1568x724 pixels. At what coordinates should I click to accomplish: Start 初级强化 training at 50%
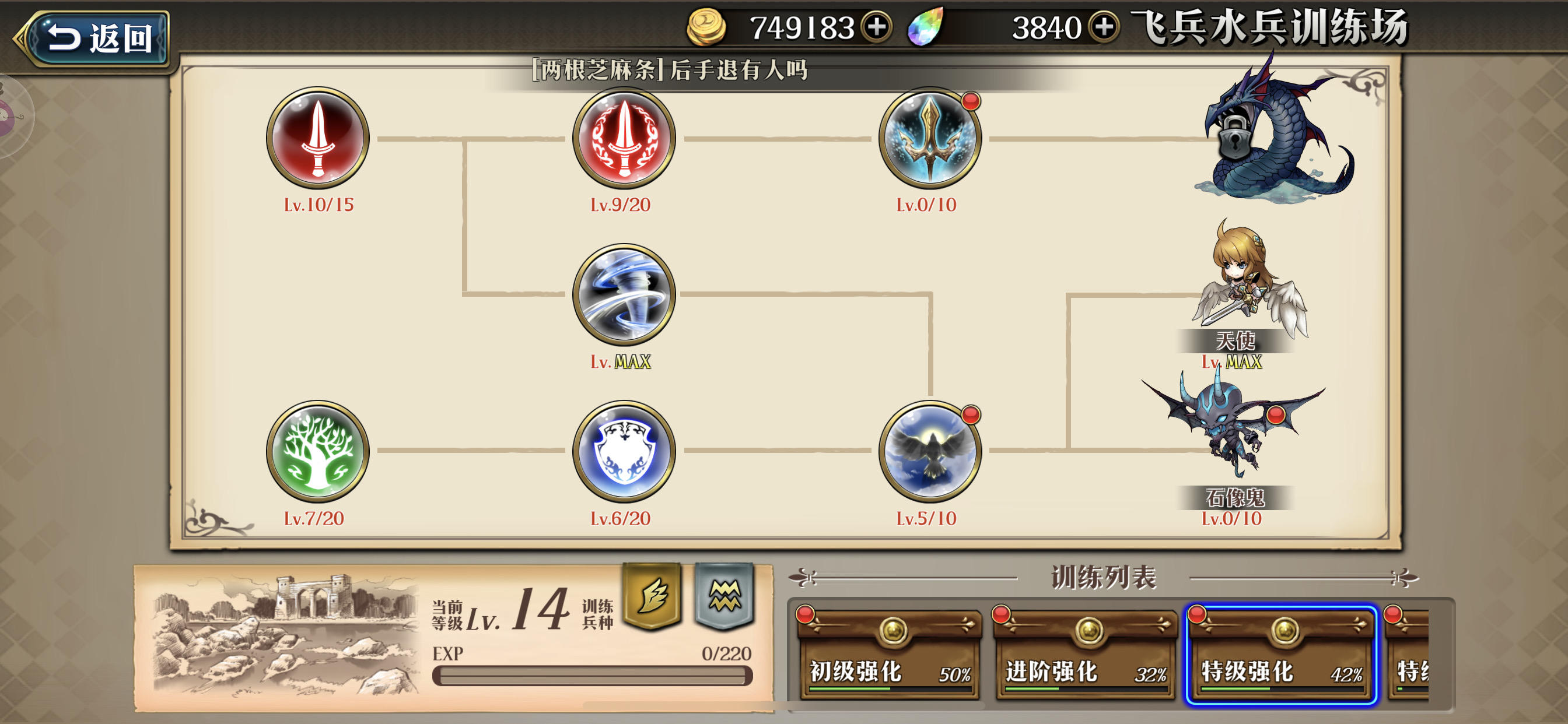click(890, 654)
